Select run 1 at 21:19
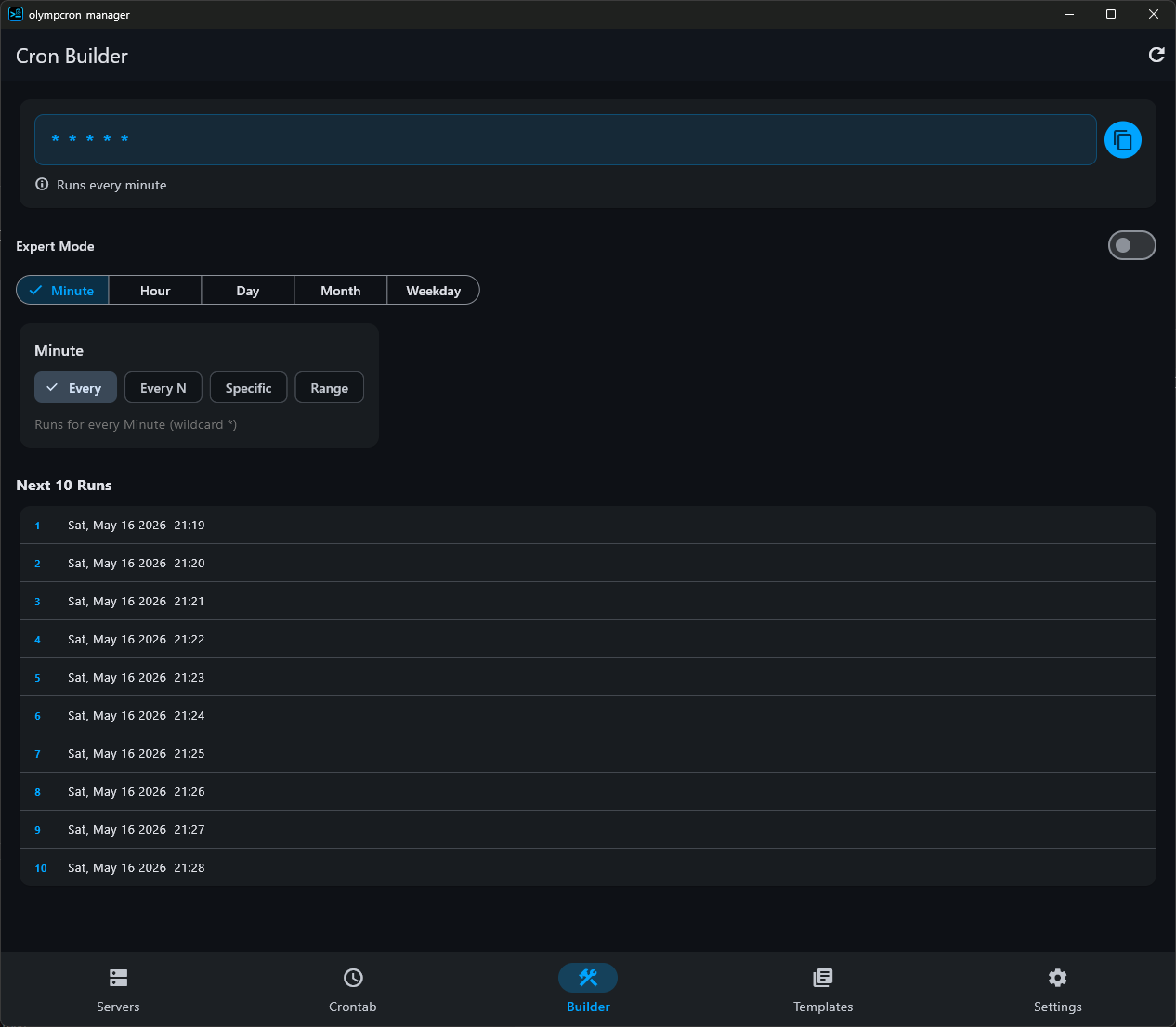This screenshot has width=1176, height=1027. point(588,525)
